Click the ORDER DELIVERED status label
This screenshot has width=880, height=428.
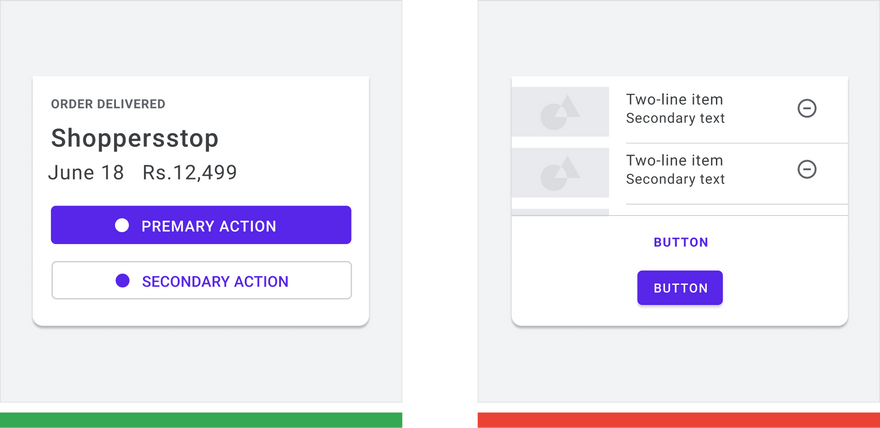[108, 104]
